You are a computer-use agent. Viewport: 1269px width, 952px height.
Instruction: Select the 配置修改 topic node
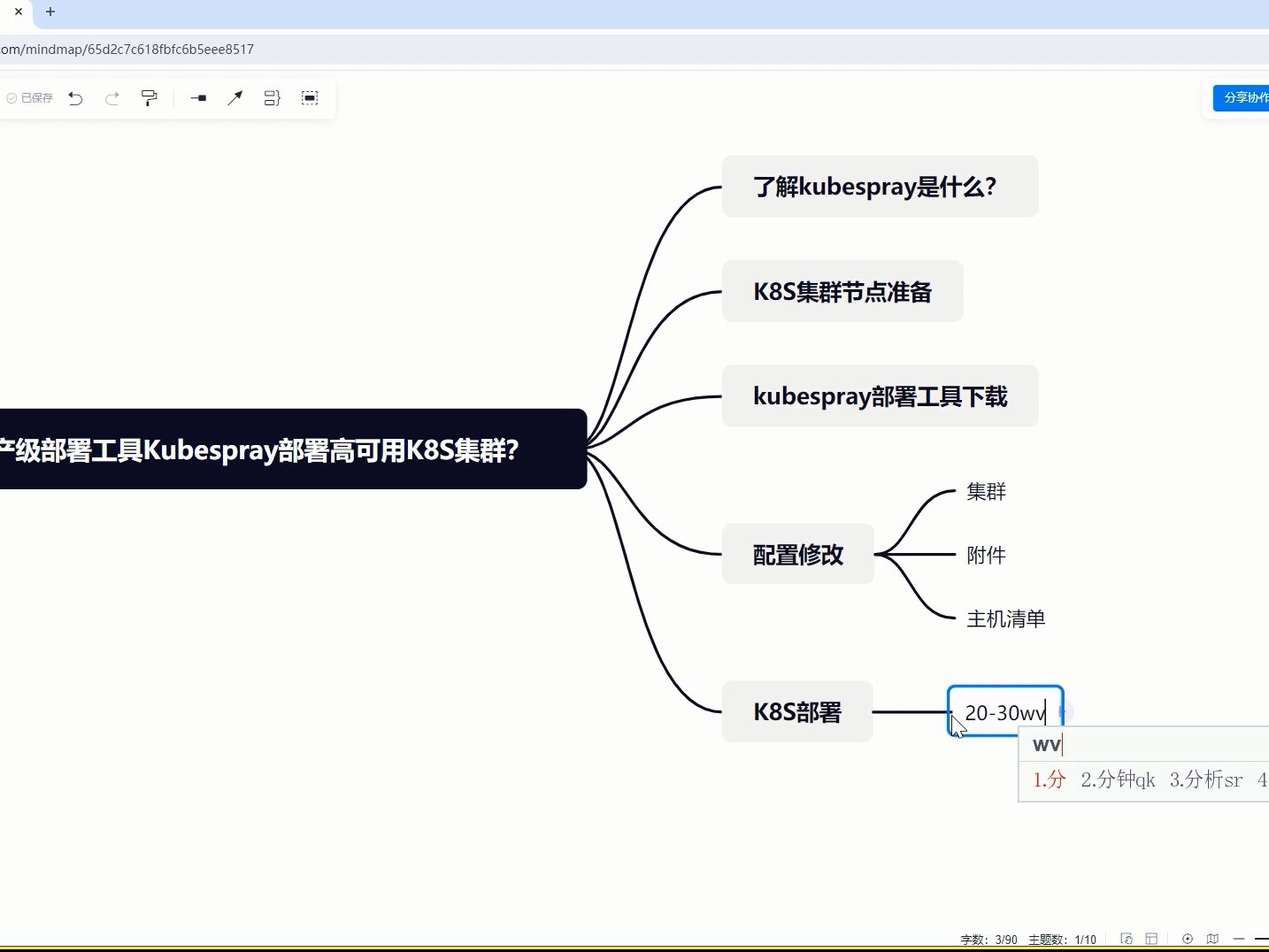point(797,554)
